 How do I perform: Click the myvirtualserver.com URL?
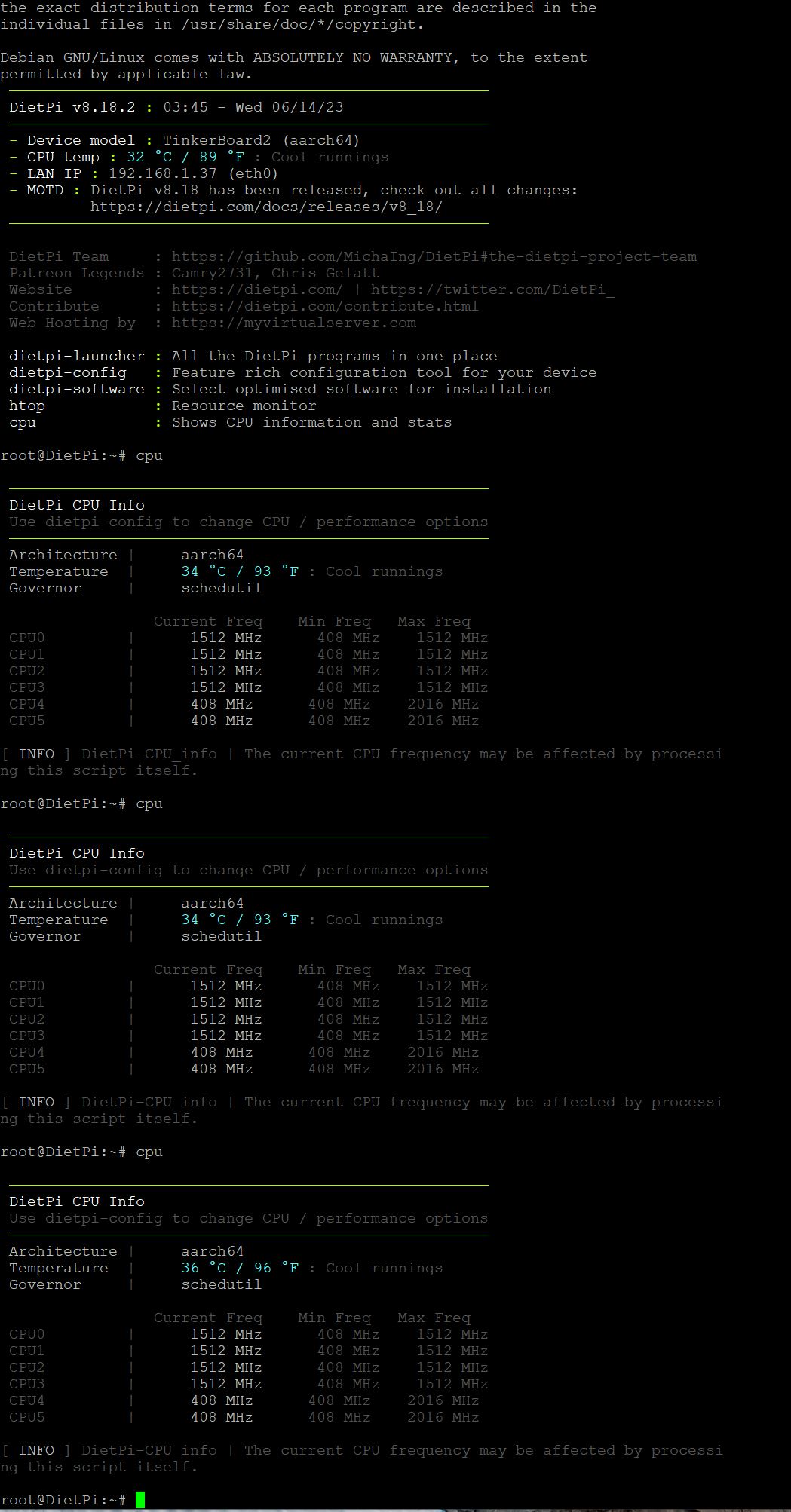pos(294,323)
